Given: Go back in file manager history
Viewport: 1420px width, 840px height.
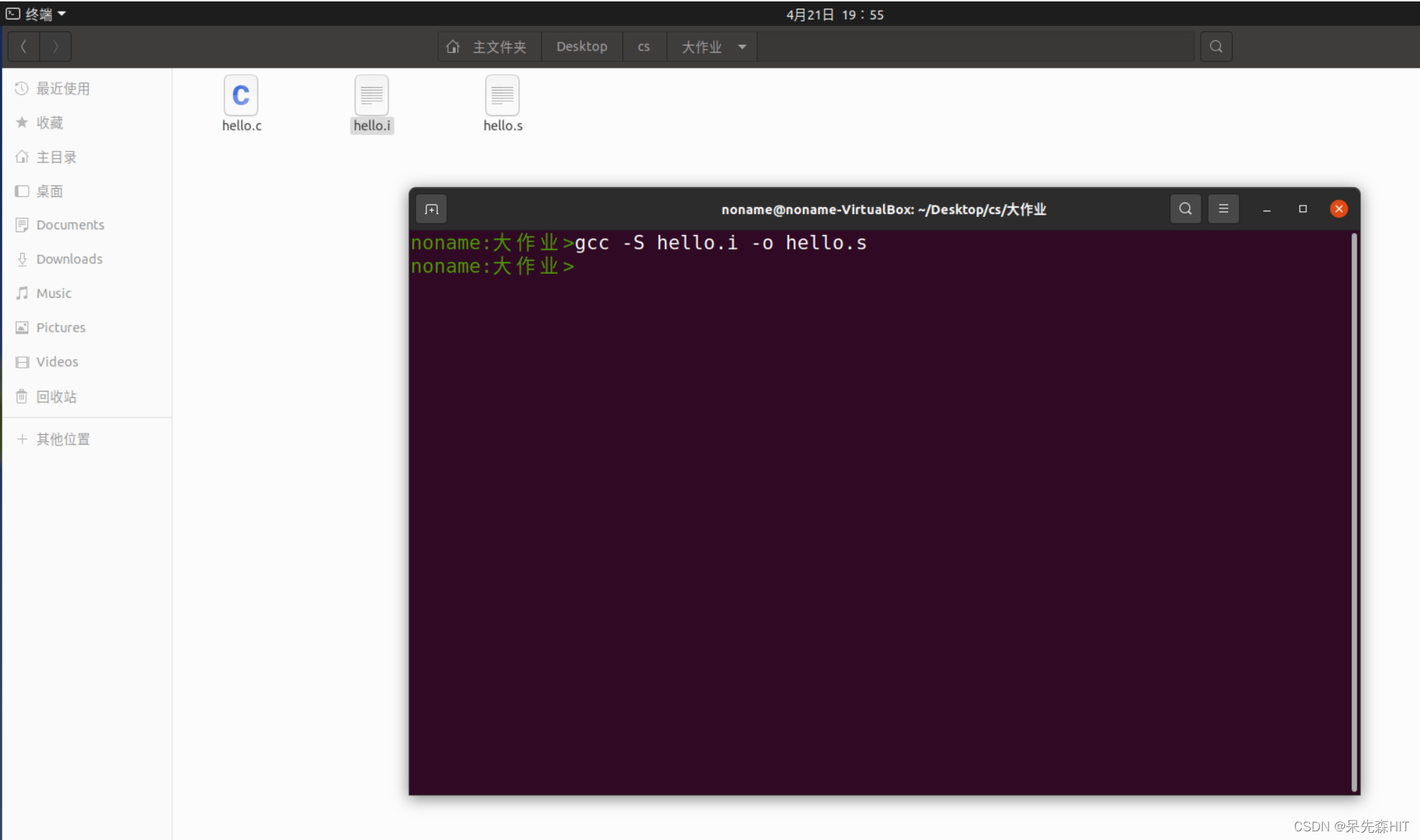Looking at the screenshot, I should [24, 47].
